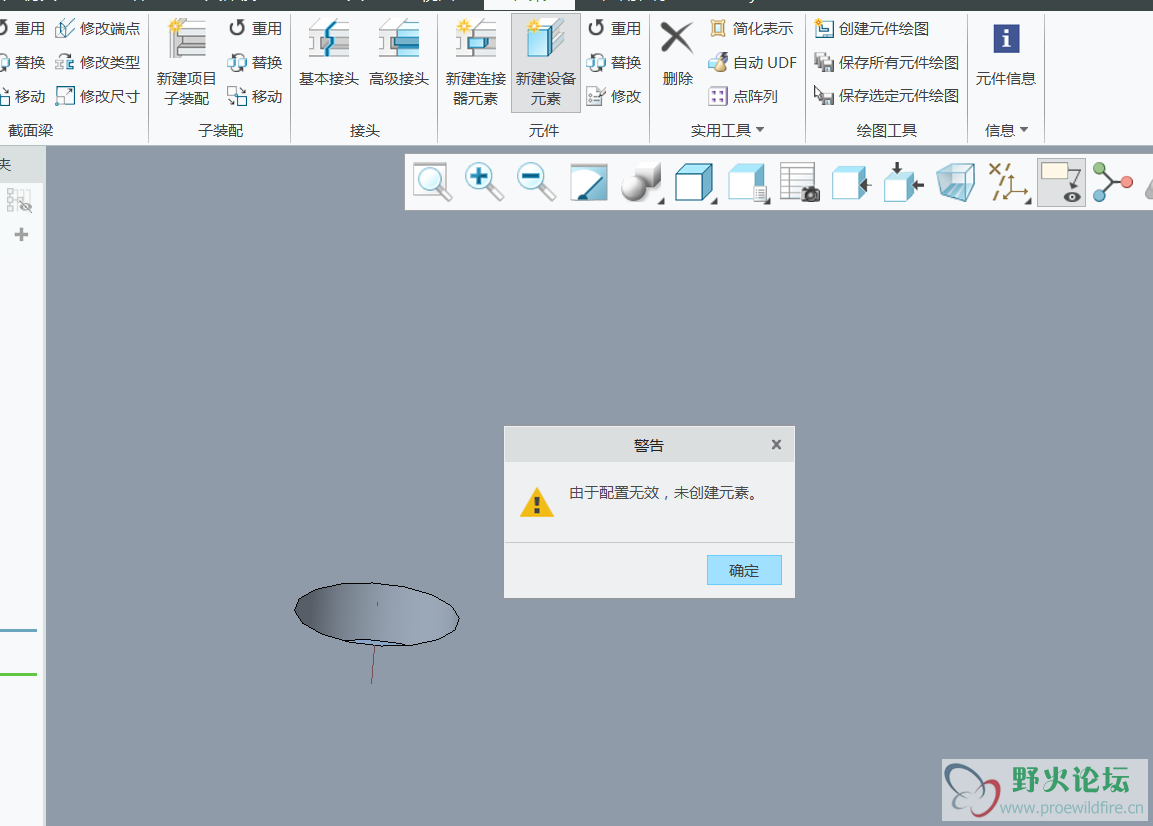Click 确定 in the 警告 dialog

pos(744,570)
